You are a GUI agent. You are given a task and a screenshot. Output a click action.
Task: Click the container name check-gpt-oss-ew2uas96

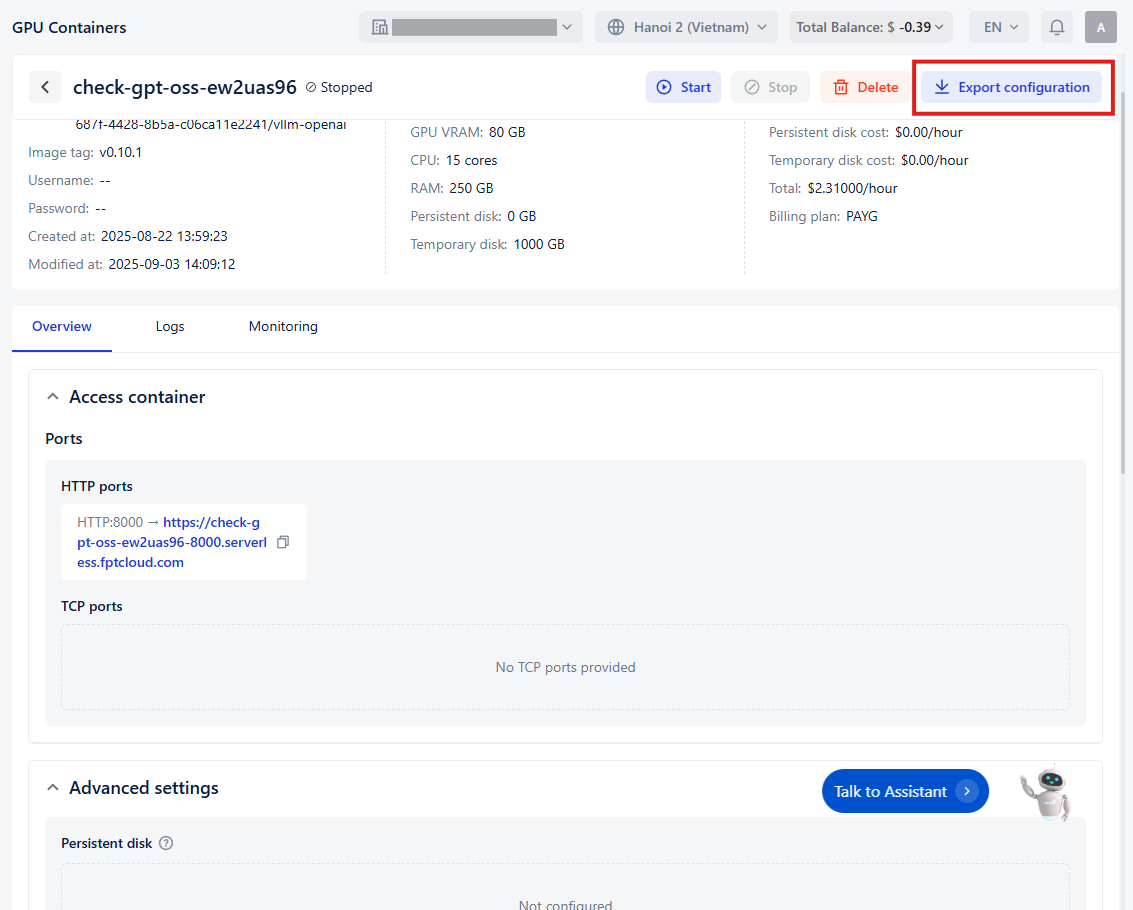tap(185, 87)
